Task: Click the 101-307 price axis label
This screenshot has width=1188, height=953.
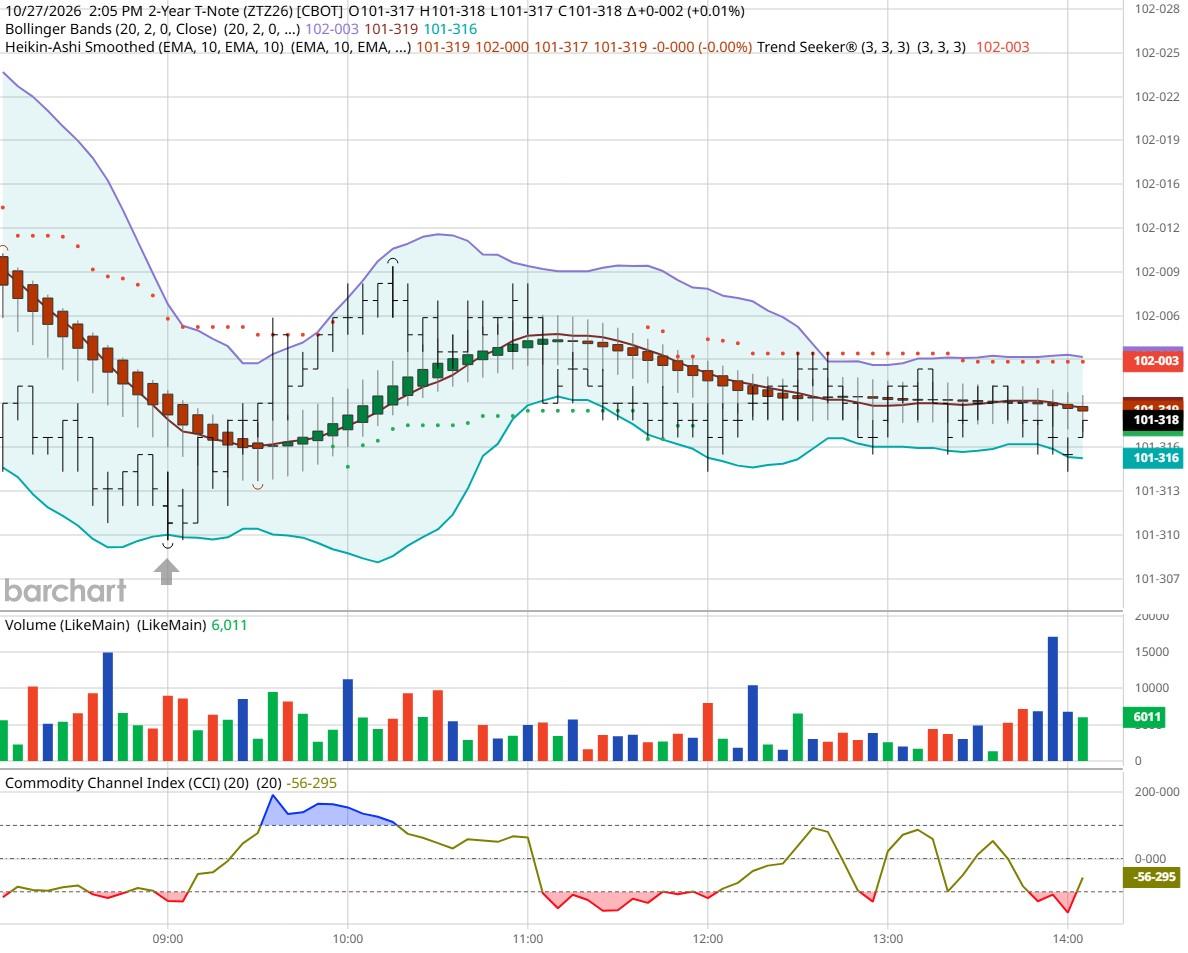Action: pos(1157,579)
